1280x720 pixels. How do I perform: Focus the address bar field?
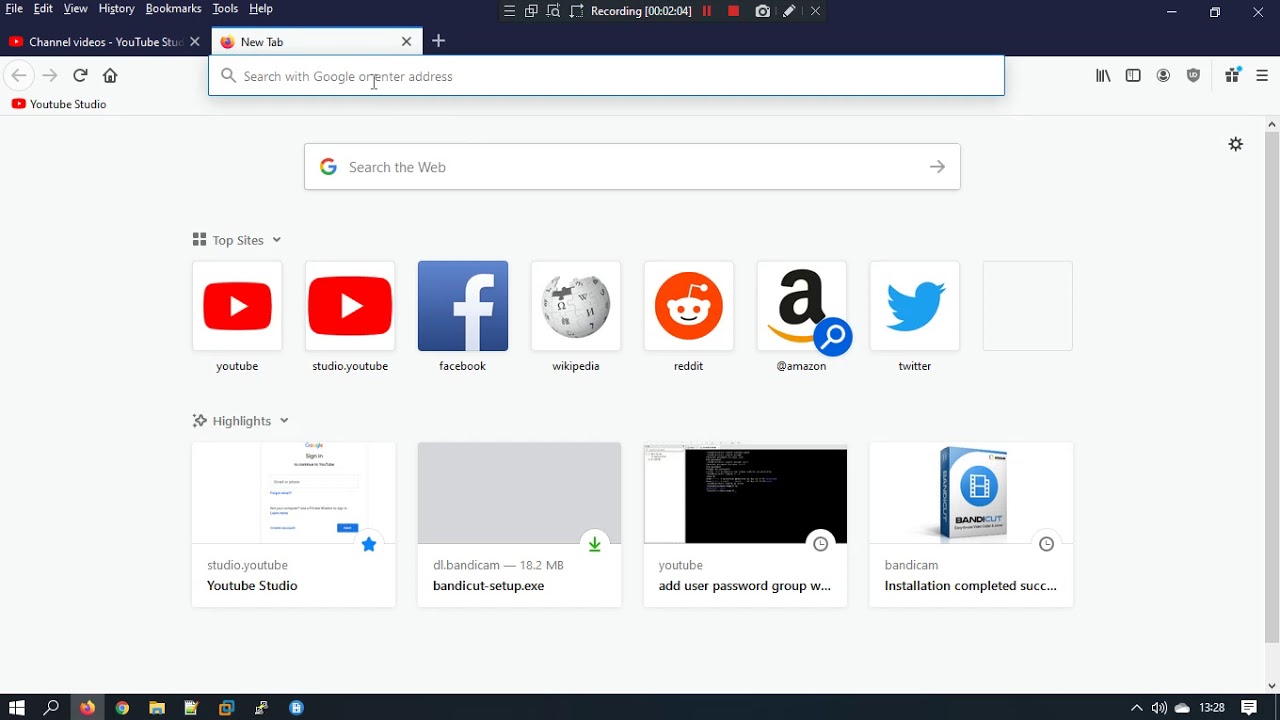pos(606,76)
